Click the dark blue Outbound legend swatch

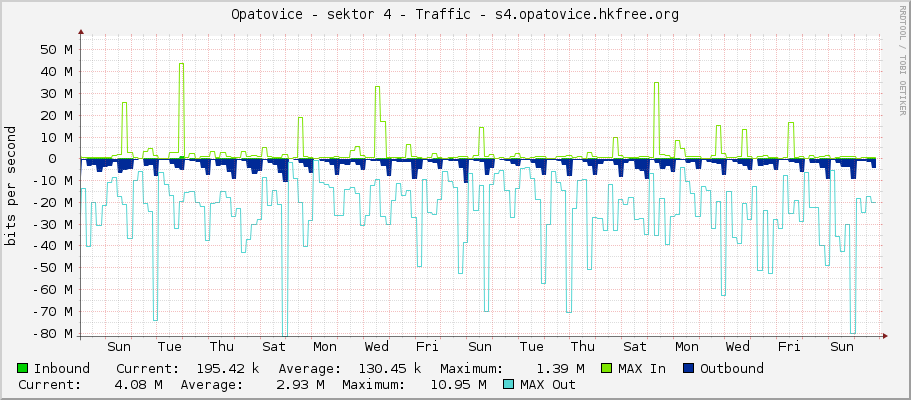pyautogui.click(x=688, y=369)
